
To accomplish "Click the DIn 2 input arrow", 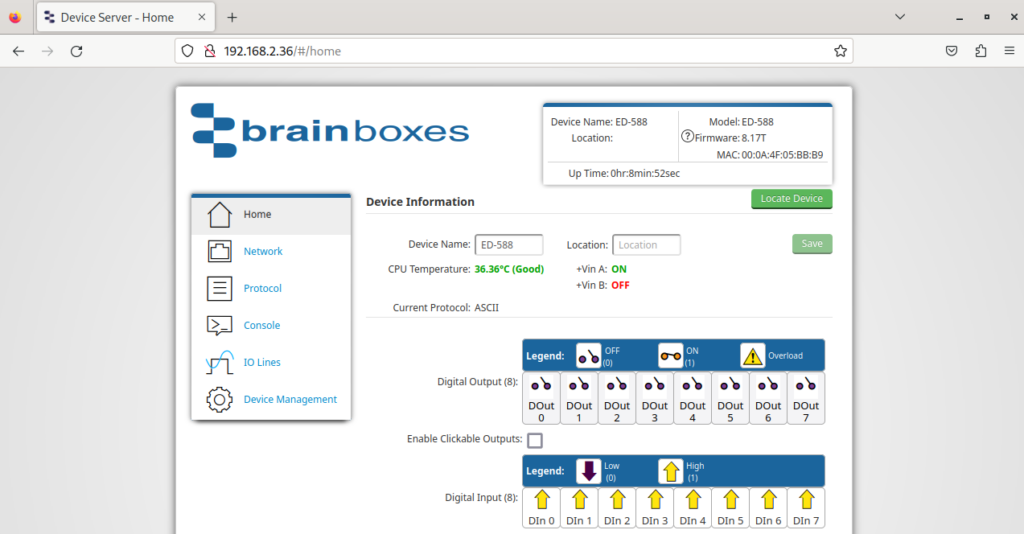I will 617,500.
